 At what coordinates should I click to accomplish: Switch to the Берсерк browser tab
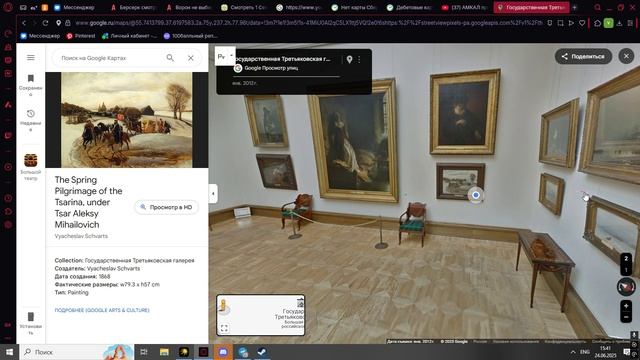[133, 7]
